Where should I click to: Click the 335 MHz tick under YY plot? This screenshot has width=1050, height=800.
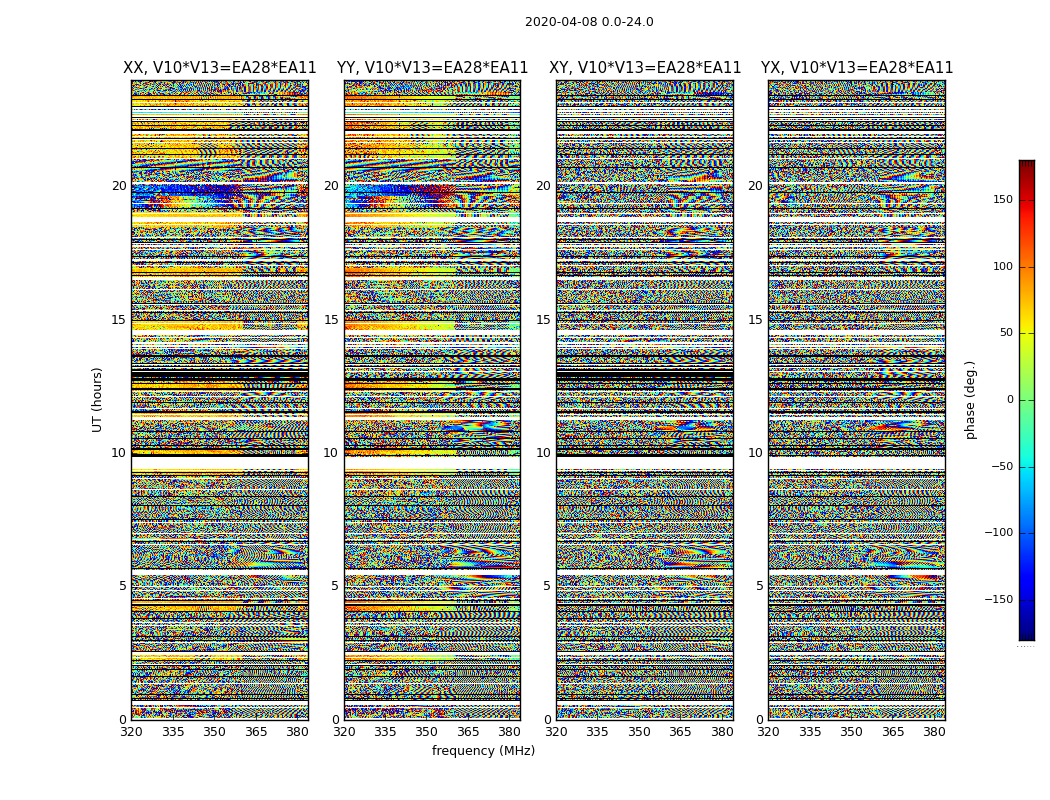click(385, 732)
